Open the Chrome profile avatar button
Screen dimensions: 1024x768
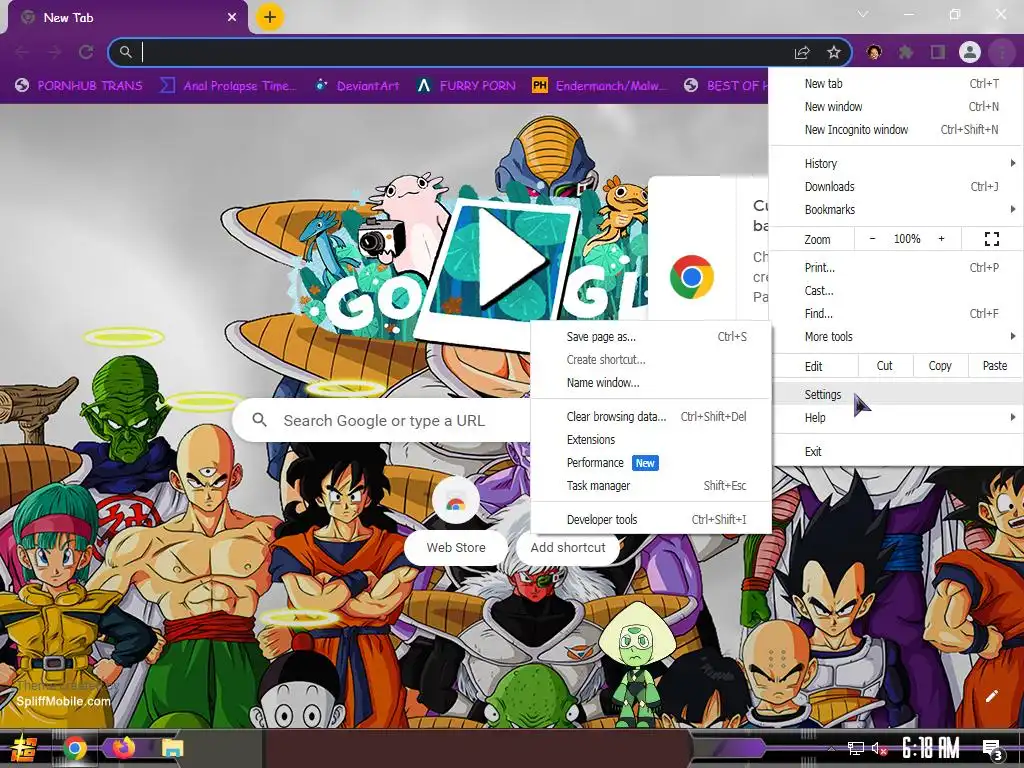click(970, 52)
